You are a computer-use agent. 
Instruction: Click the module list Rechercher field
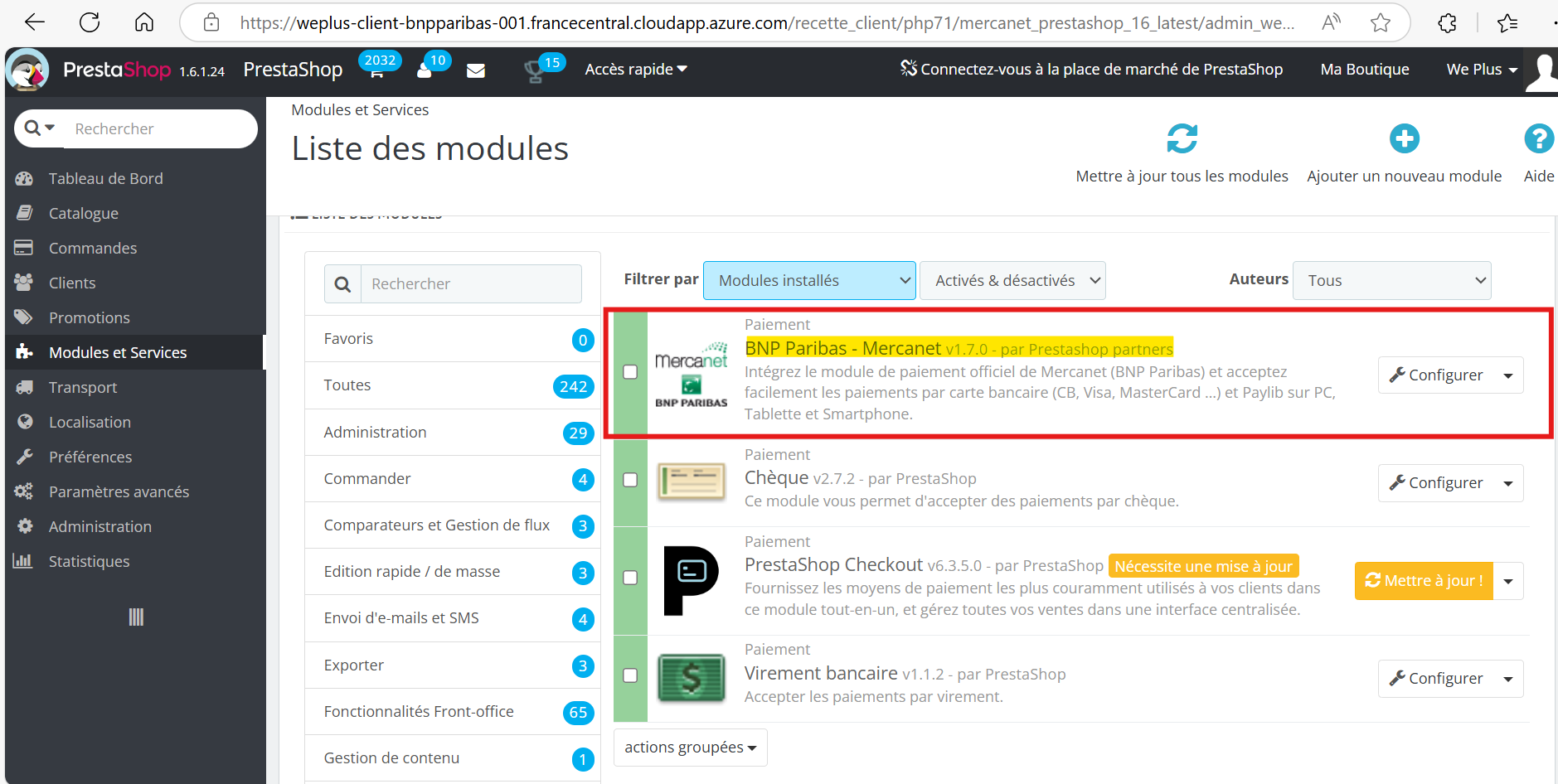click(471, 284)
